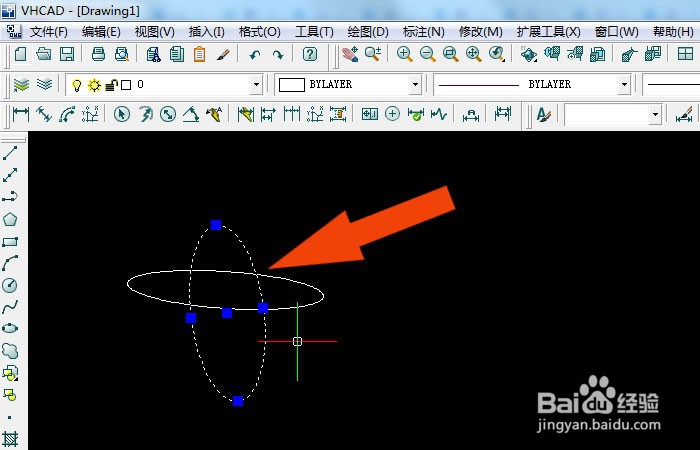Click the Undo arrow
The image size is (700, 450).
point(254,55)
